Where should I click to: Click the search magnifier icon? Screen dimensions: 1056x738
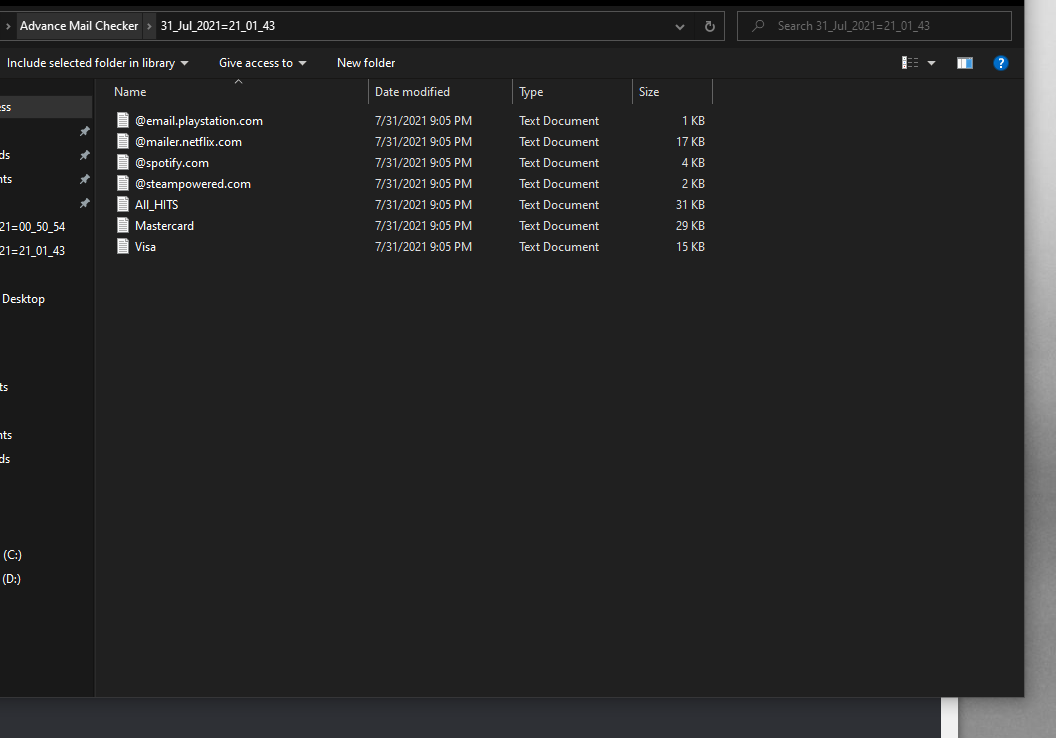[759, 26]
